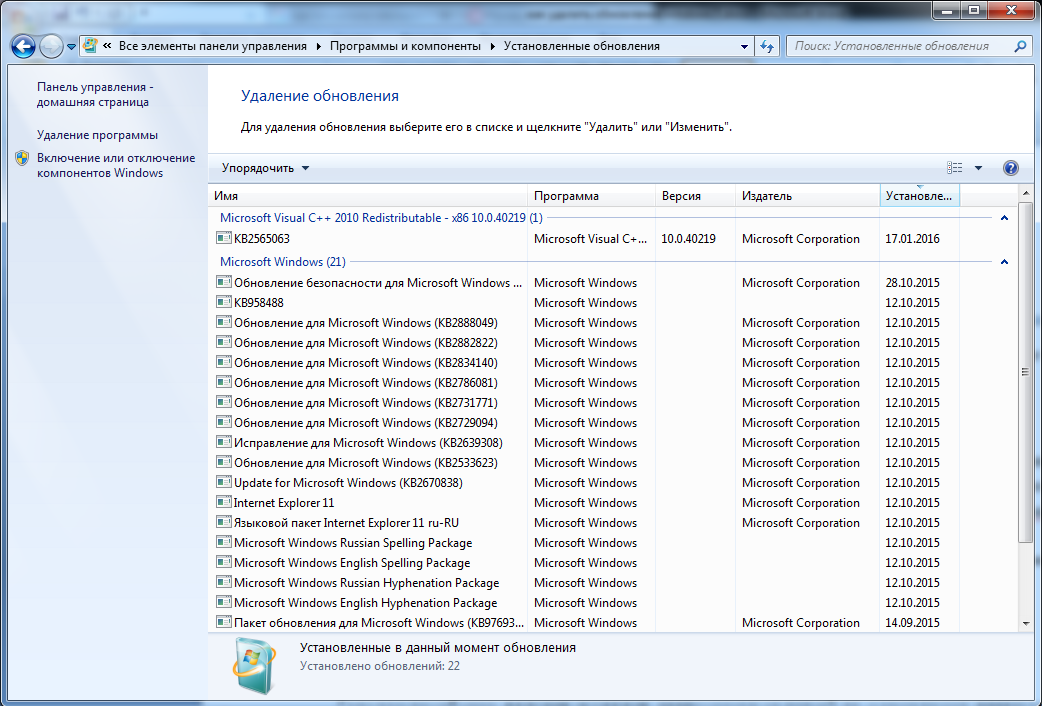Viewport: 1042px width, 706px height.
Task: Click the refresh icon beside address bar
Action: (x=768, y=46)
